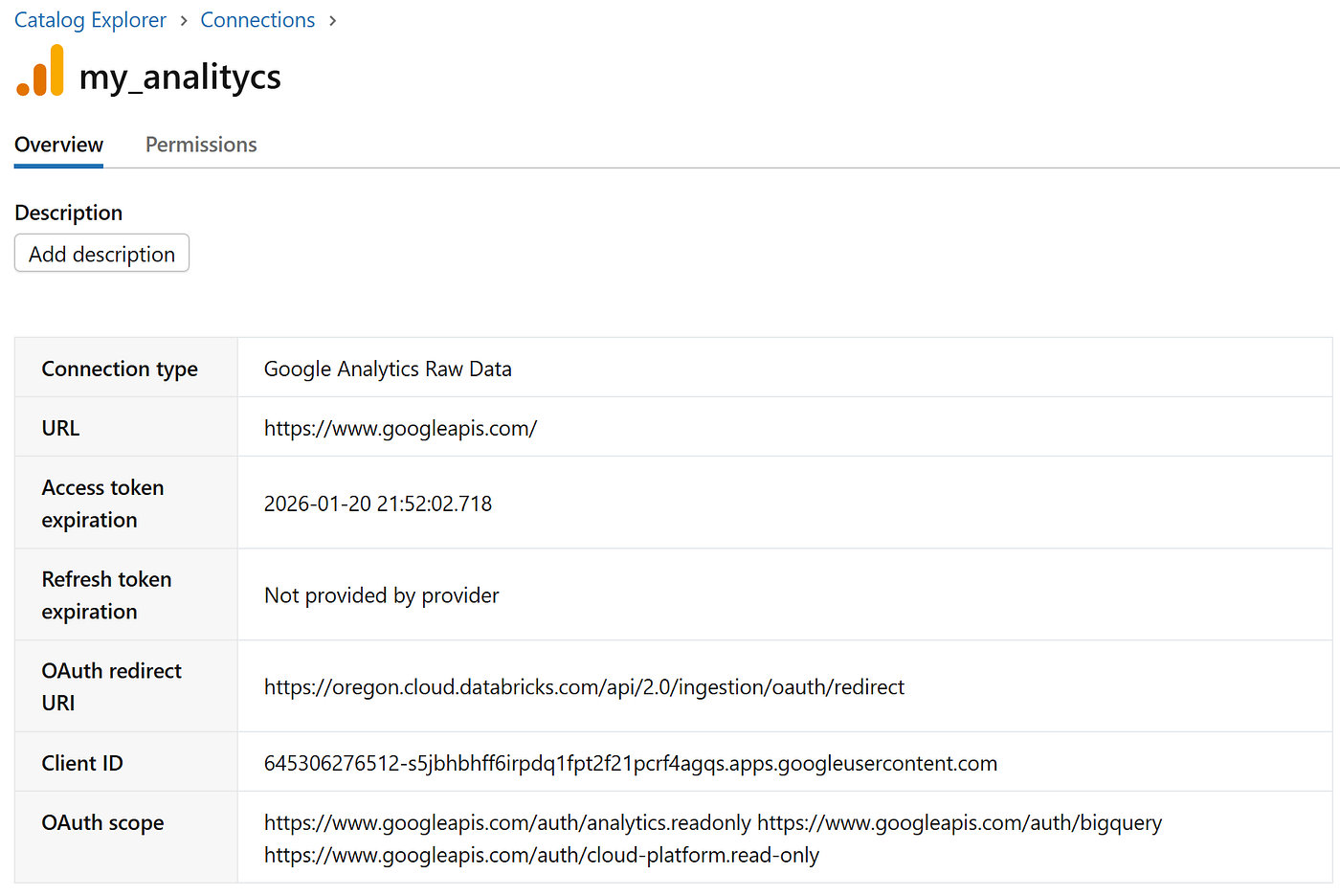The width and height of the screenshot is (1340, 896).
Task: Select the analytics.readonly scope URL
Action: tap(507, 822)
